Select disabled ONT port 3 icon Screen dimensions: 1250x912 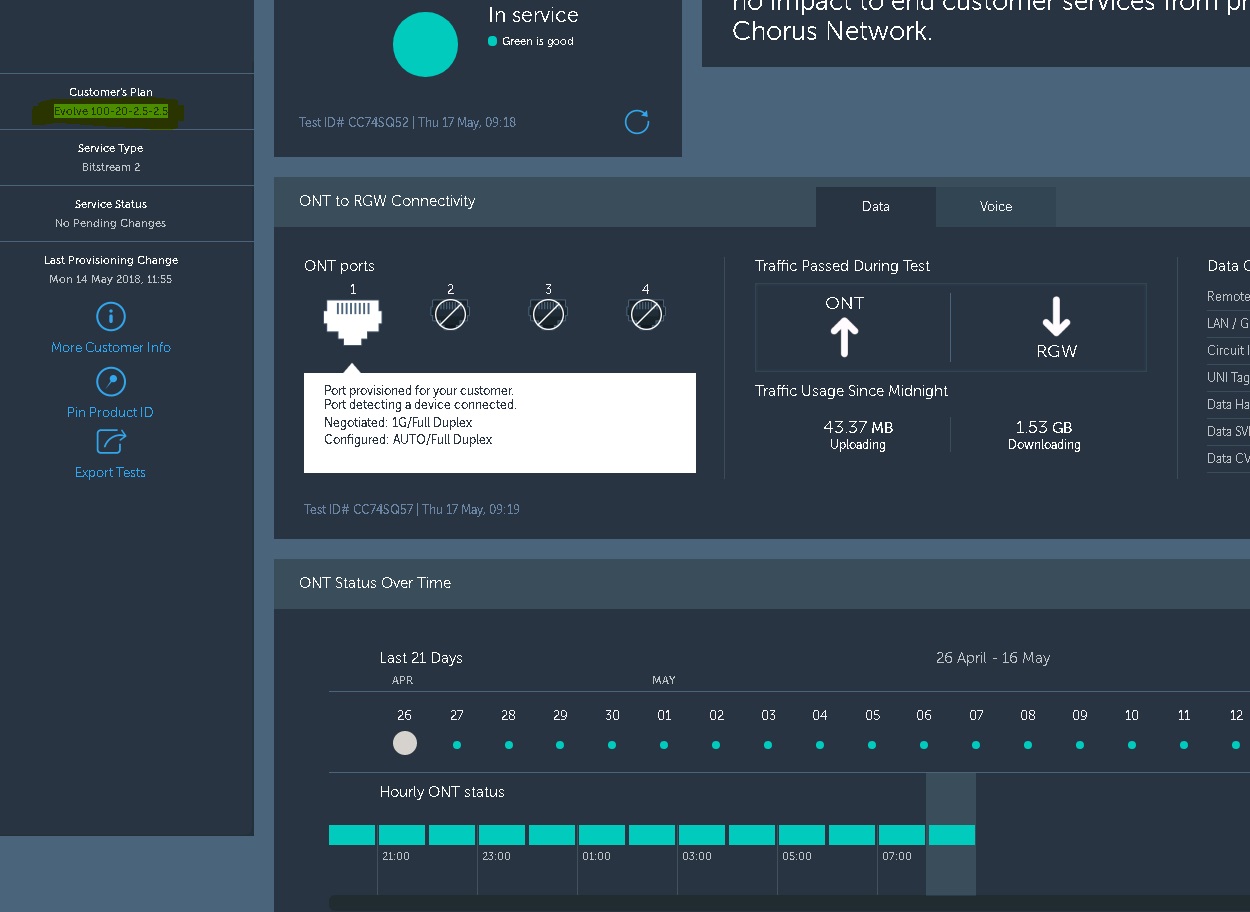coord(548,316)
